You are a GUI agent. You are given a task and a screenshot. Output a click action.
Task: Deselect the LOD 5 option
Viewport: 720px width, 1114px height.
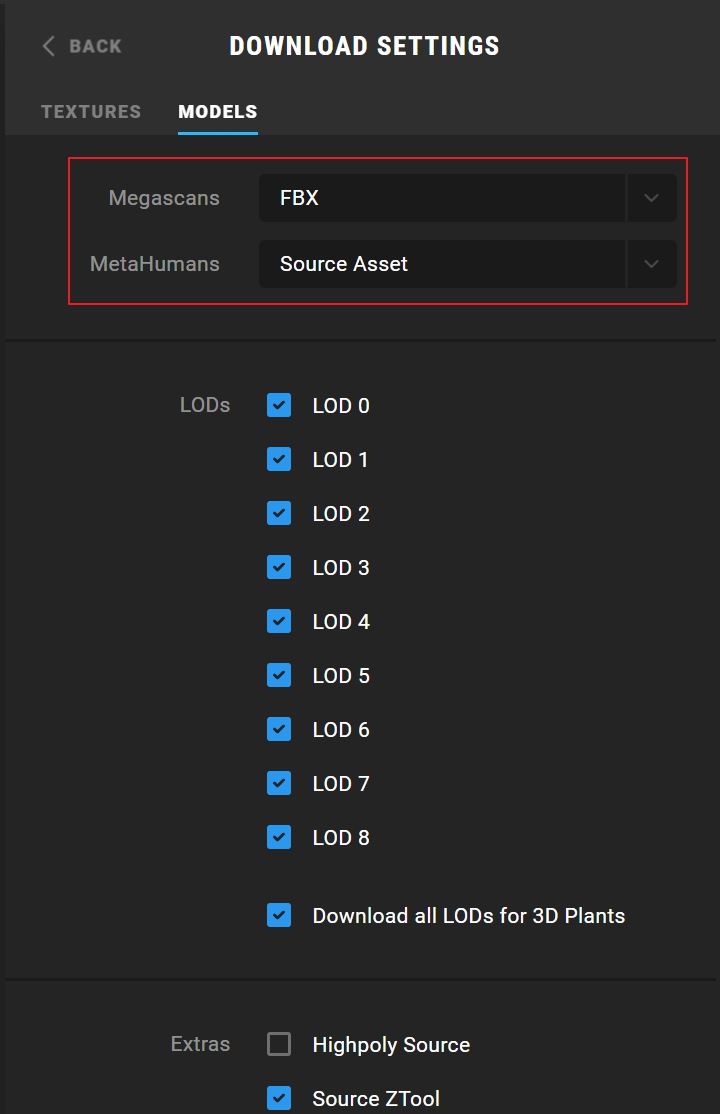pyautogui.click(x=279, y=675)
